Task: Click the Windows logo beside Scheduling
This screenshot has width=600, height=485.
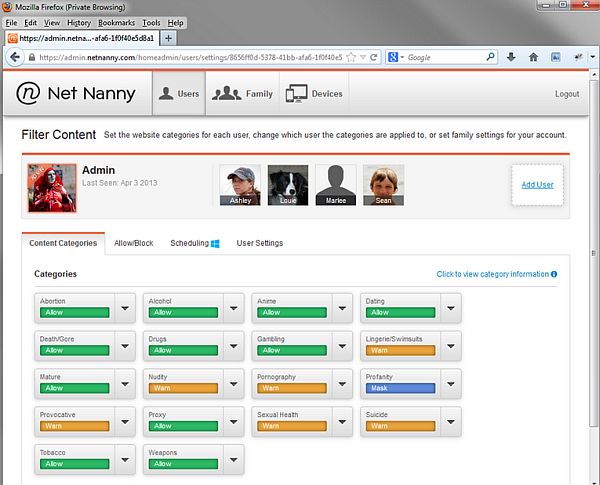Action: tap(215, 243)
